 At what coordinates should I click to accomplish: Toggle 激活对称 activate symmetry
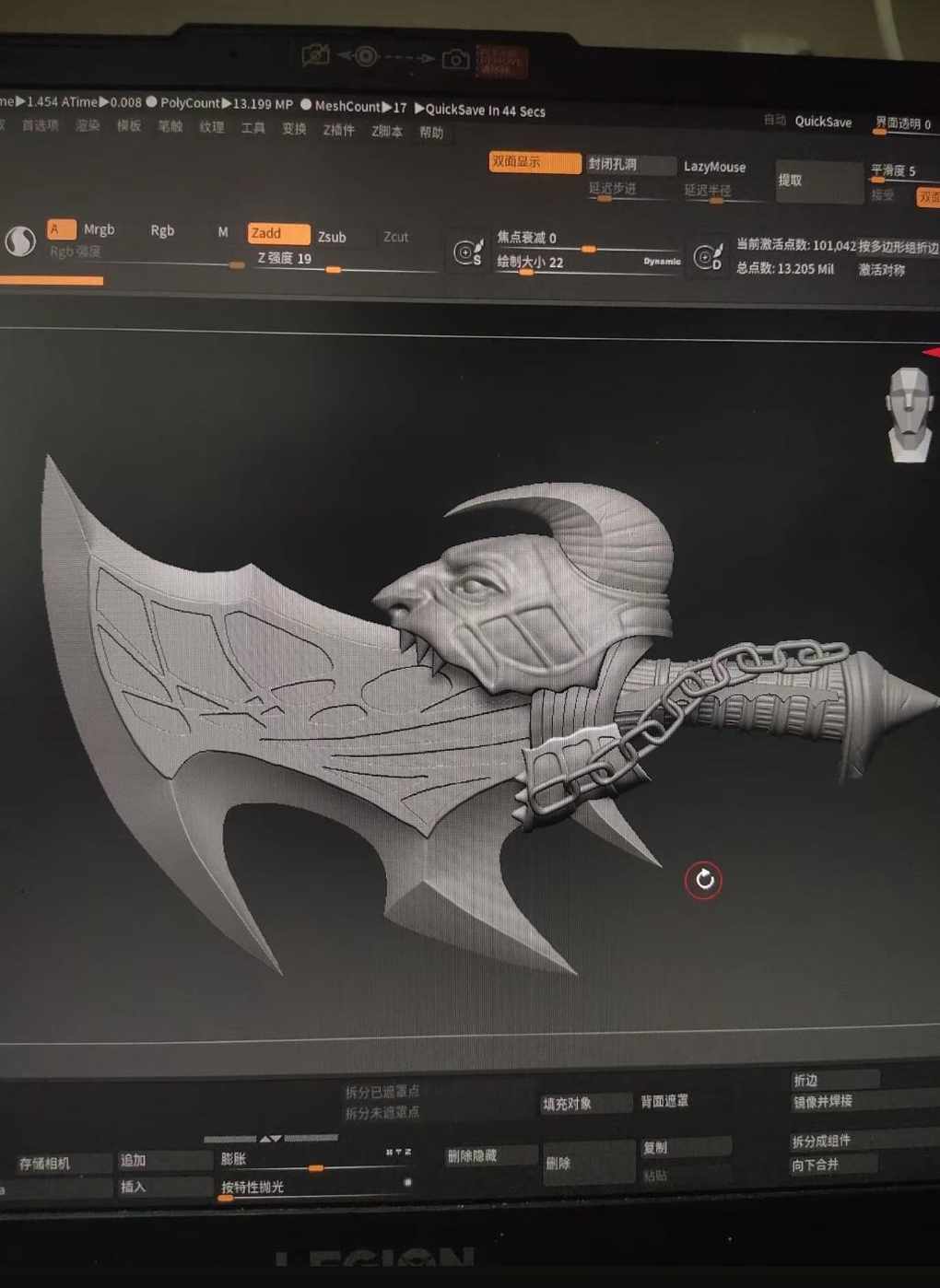coord(882,270)
